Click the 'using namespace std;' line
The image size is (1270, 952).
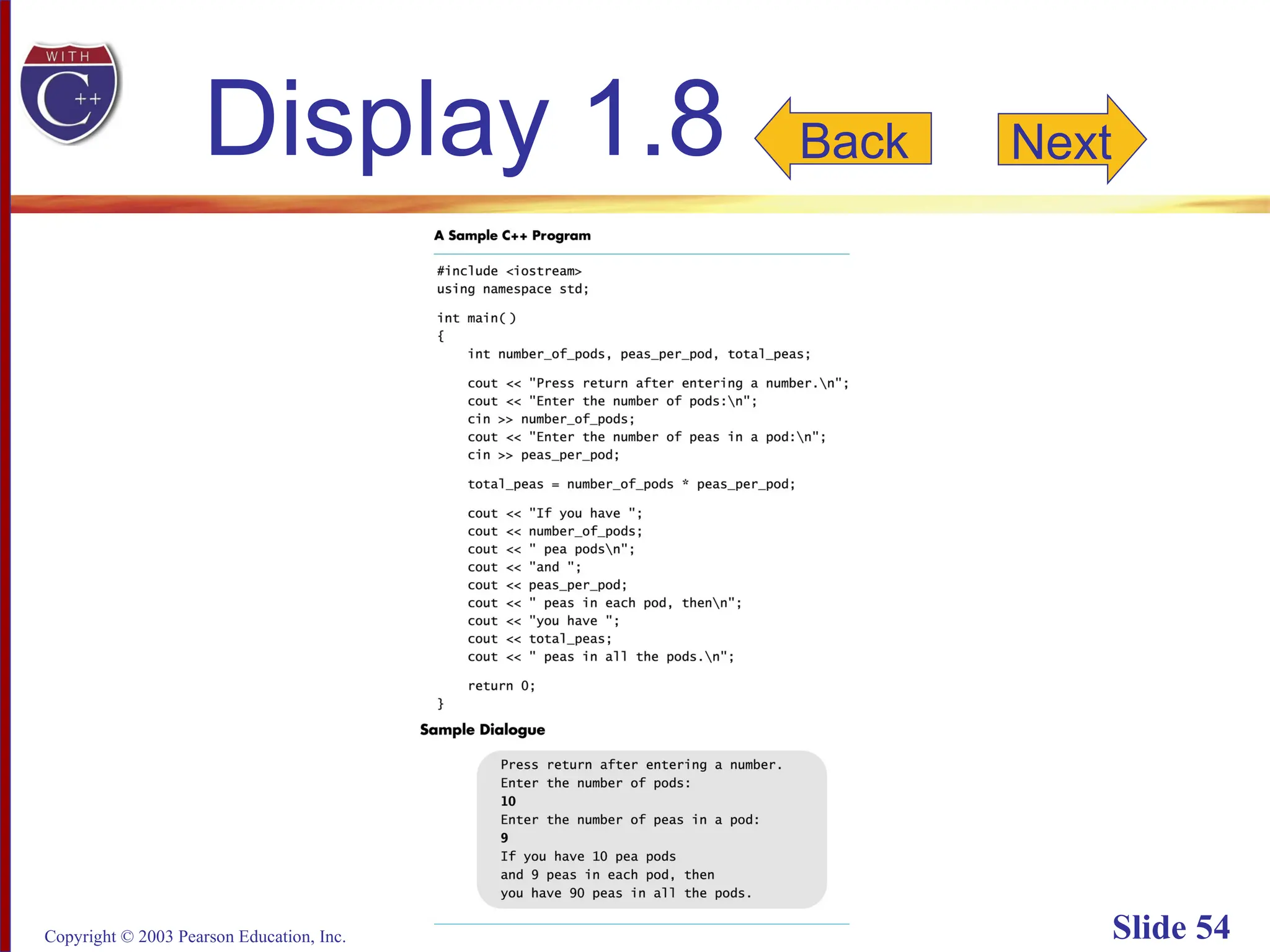pyautogui.click(x=512, y=289)
